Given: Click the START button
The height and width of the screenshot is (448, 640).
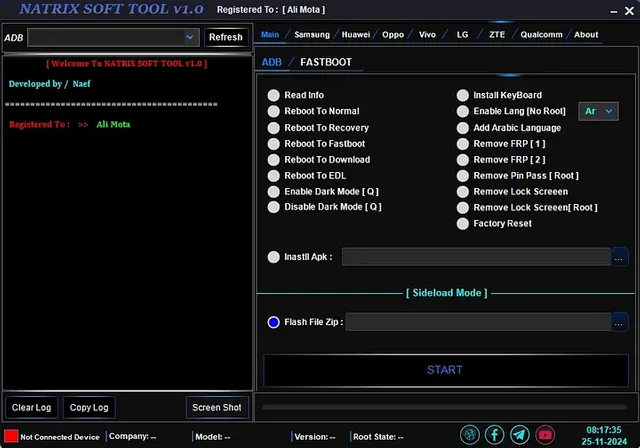Looking at the screenshot, I should tap(445, 370).
